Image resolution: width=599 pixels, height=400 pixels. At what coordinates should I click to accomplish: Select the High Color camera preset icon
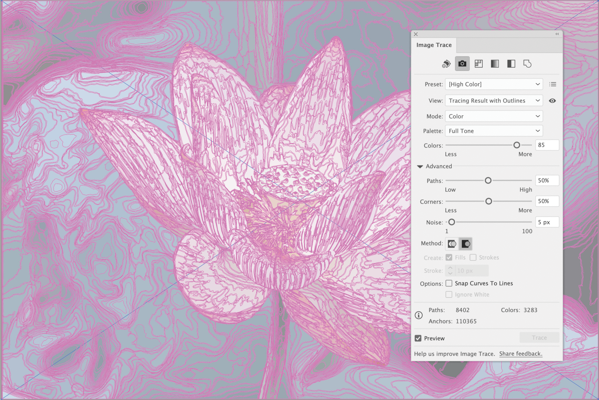[x=462, y=64]
